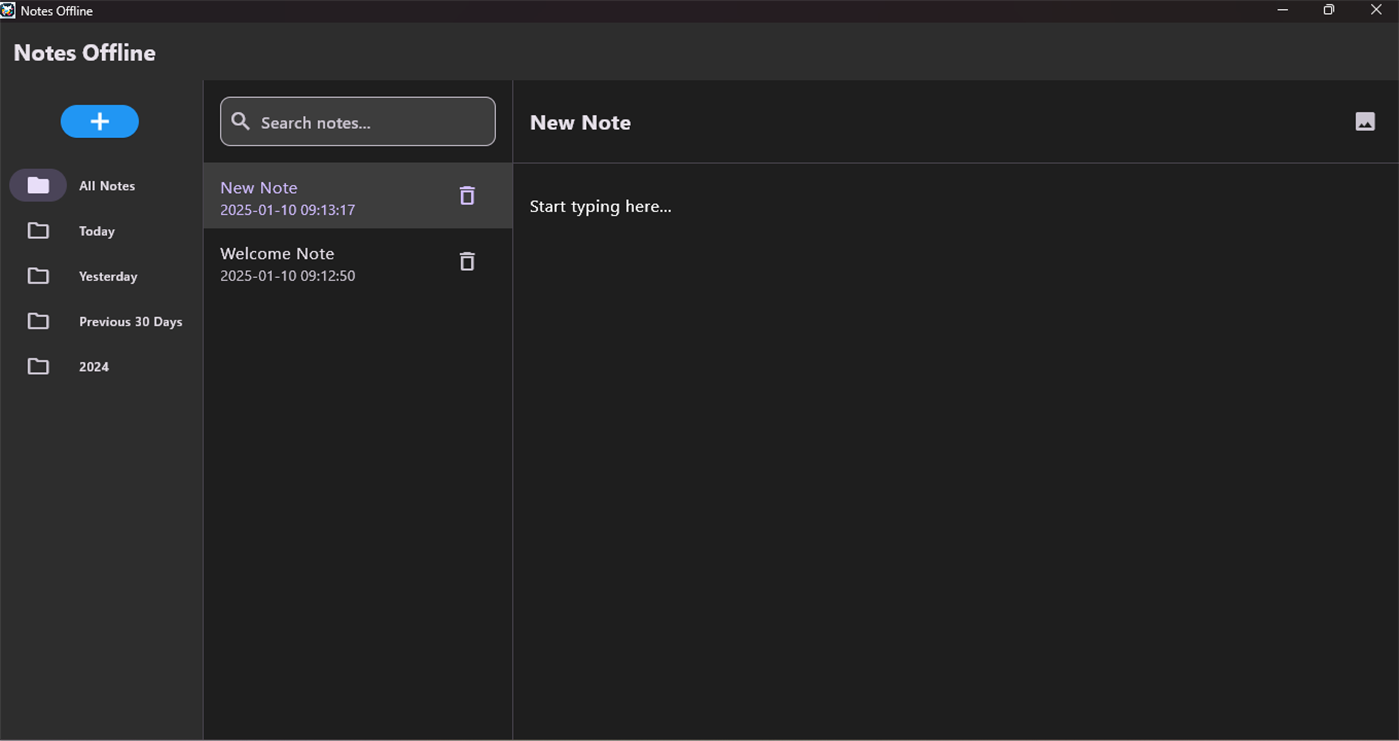Open the 2024 notes label
The height and width of the screenshot is (741, 1399).
pyautogui.click(x=94, y=367)
